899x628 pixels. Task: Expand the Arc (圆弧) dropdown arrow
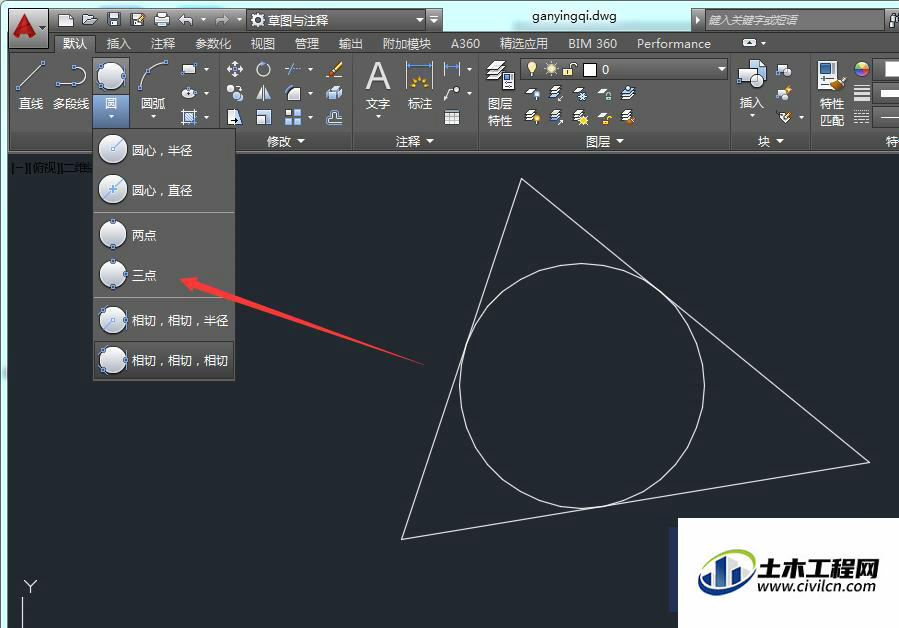(153, 116)
